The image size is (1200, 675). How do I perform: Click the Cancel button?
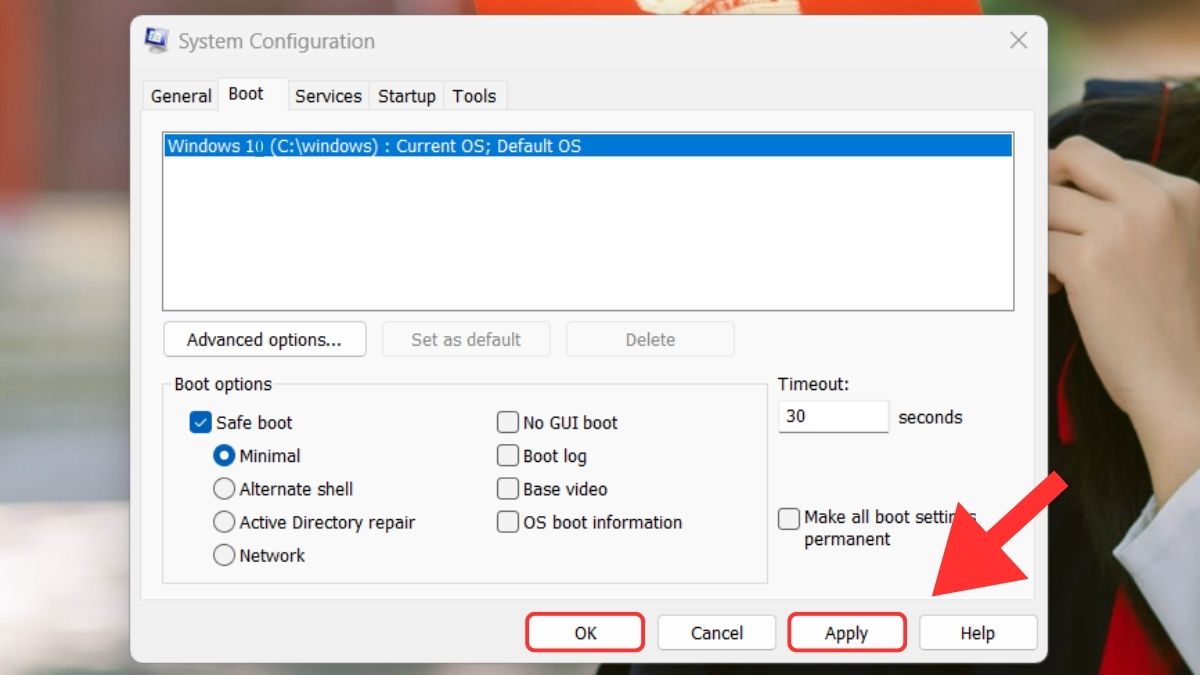click(x=717, y=632)
